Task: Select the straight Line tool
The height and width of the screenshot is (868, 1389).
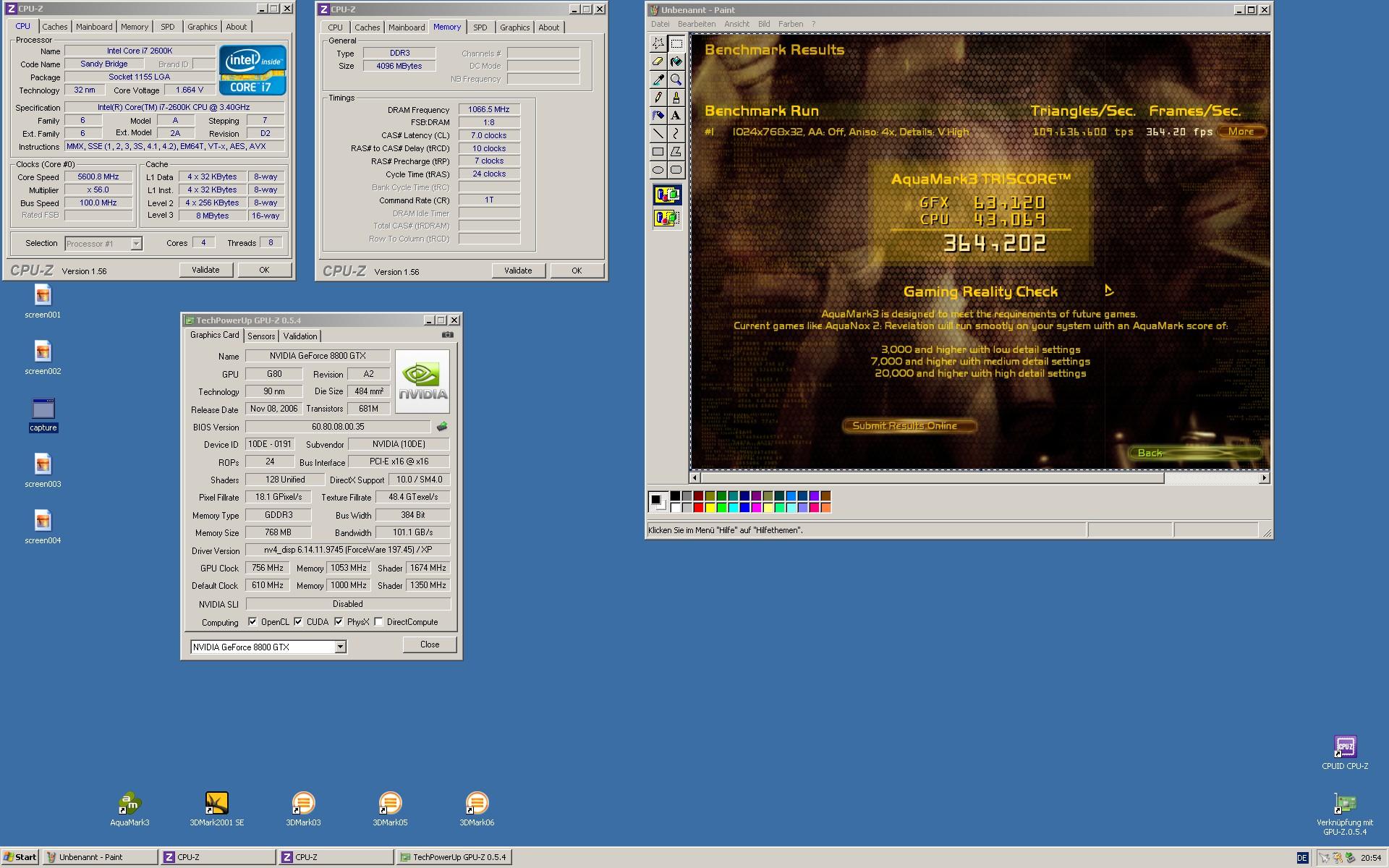Action: pos(658,134)
